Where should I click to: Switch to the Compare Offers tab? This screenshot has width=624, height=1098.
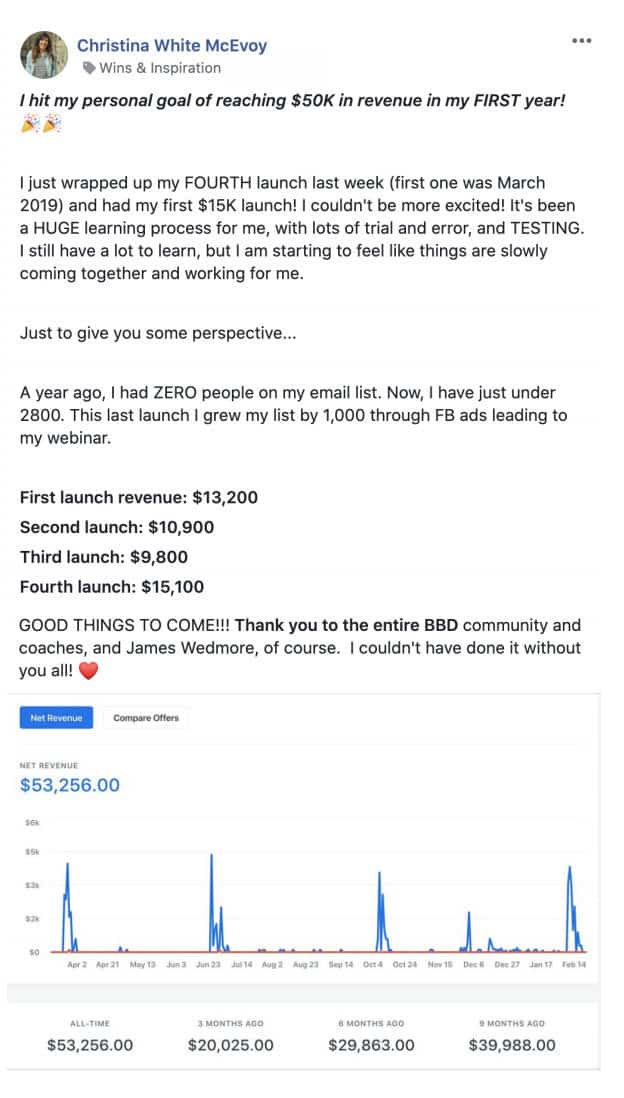pyautogui.click(x=146, y=718)
